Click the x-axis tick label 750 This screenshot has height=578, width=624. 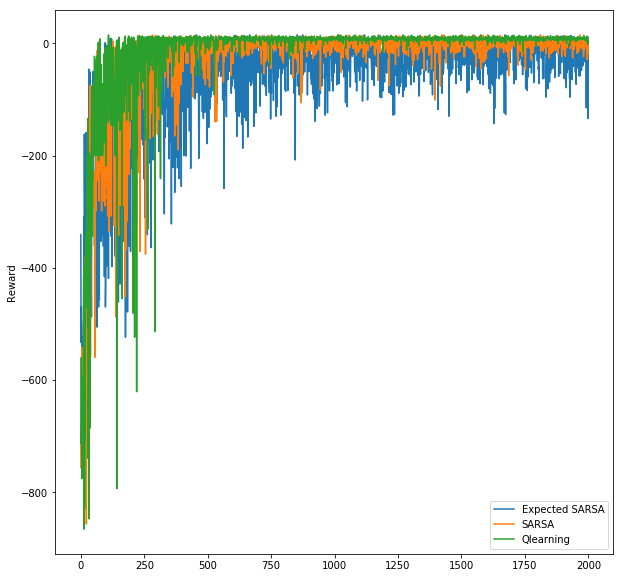tap(271, 565)
